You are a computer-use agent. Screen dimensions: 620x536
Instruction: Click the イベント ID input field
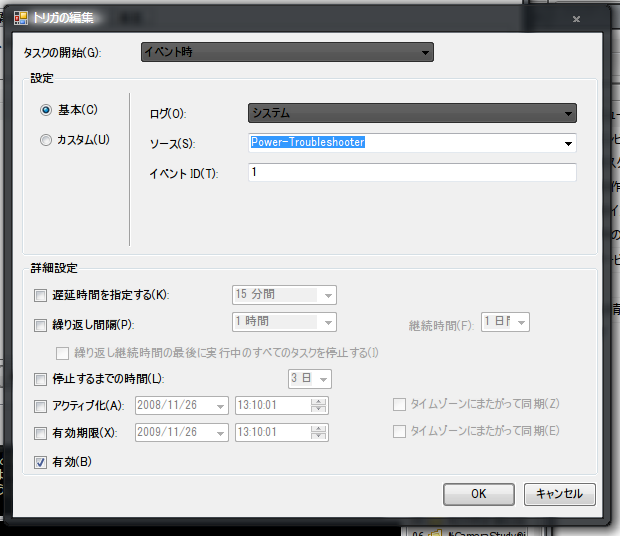412,173
